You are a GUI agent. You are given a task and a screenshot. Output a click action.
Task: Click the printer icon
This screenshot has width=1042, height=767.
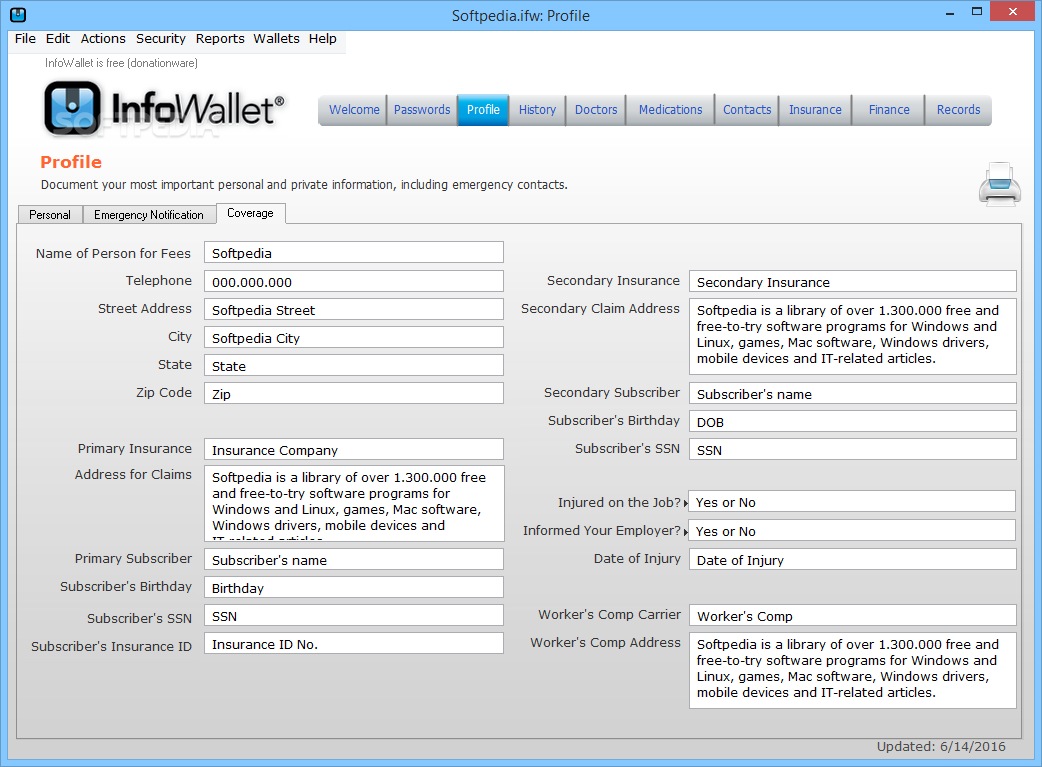coord(999,184)
